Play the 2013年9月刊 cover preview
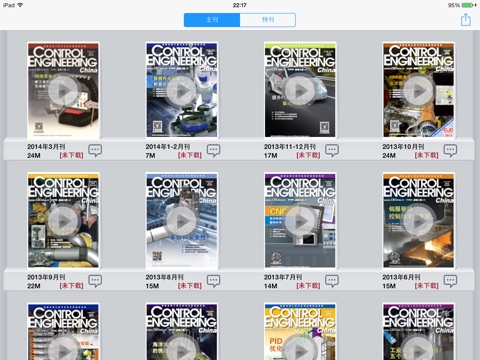The image size is (480, 360). (63, 221)
